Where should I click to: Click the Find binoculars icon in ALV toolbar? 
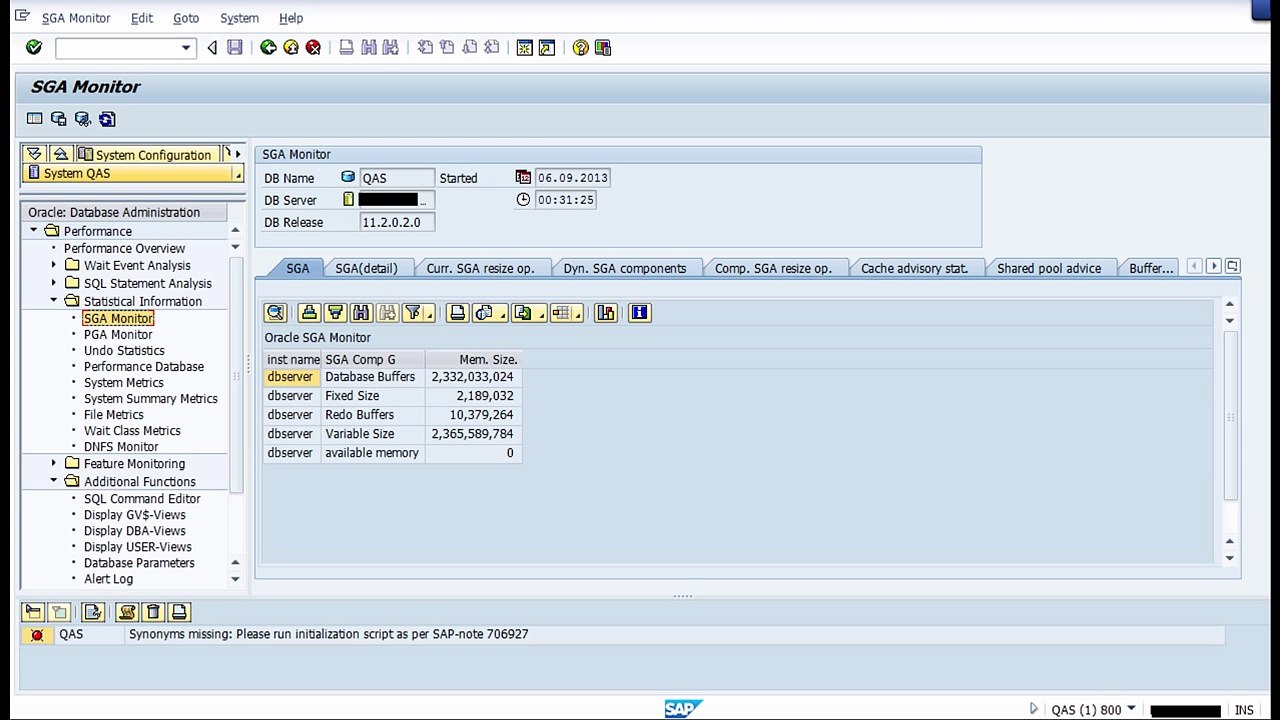[x=361, y=313]
